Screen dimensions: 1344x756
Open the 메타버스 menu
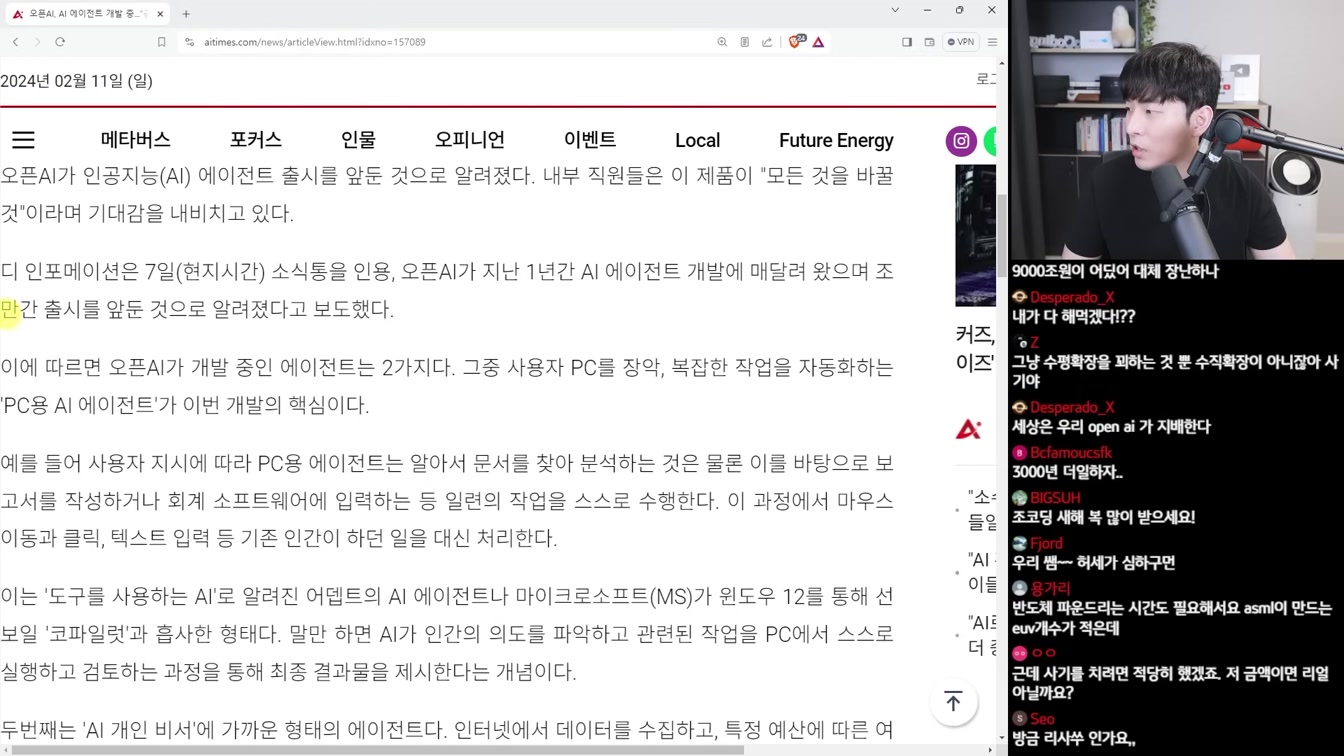pyautogui.click(x=135, y=140)
